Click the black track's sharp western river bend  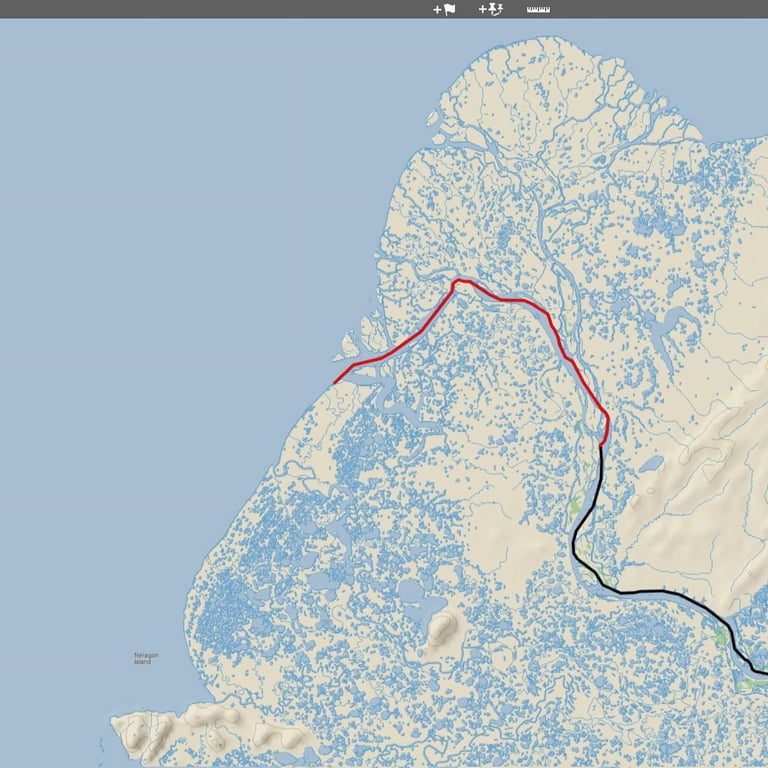click(574, 544)
